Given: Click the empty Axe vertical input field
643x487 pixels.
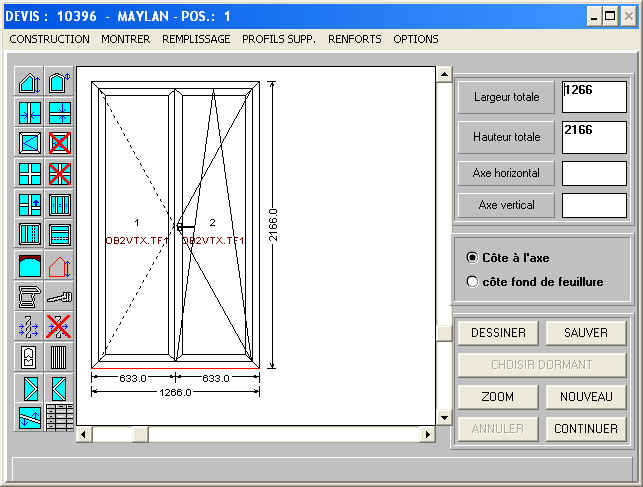Looking at the screenshot, I should click(594, 205).
